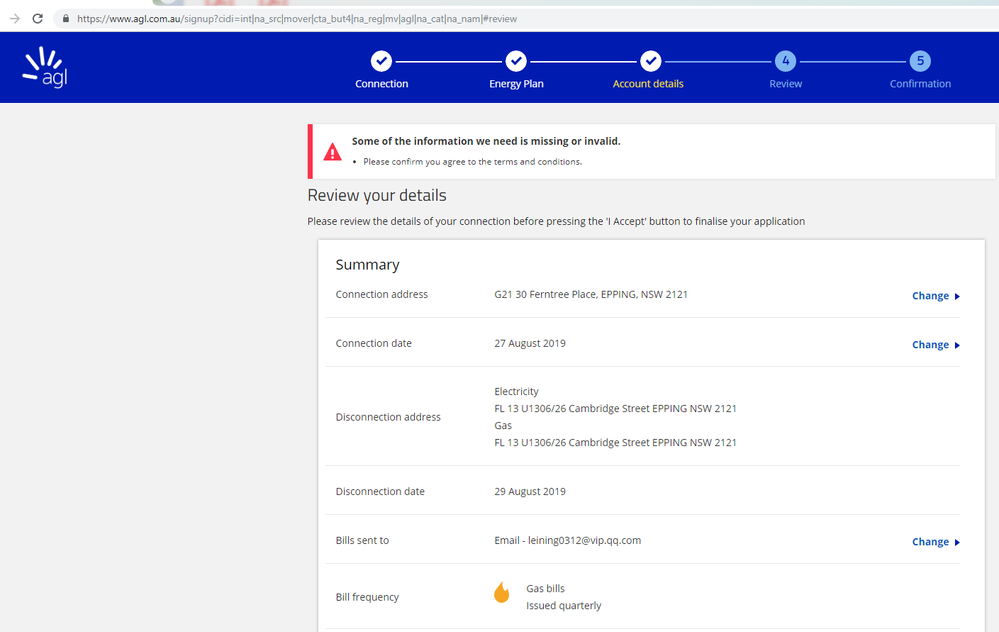Change where bills are sent
This screenshot has height=632, width=999.
930,542
